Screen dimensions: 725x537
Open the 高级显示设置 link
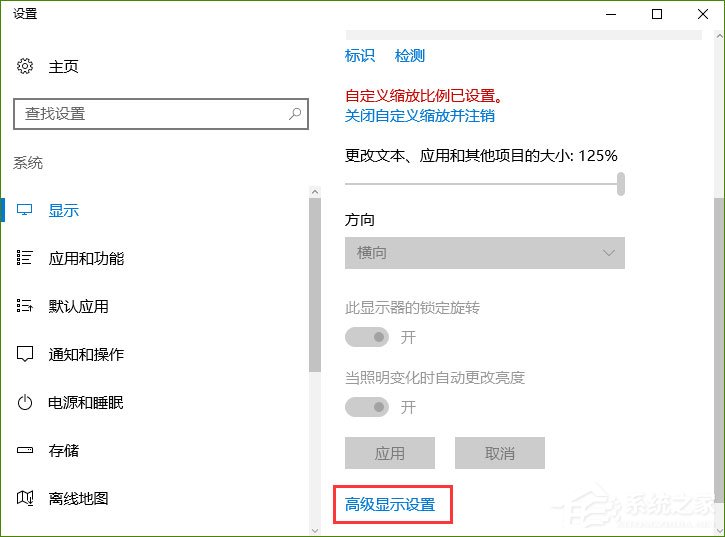tap(390, 505)
